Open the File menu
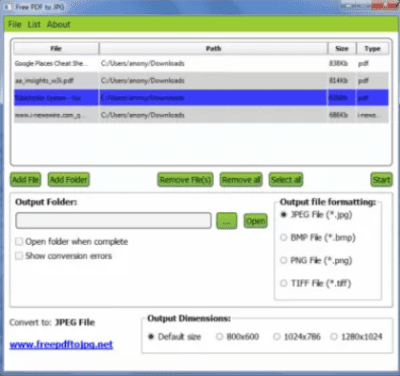 point(15,24)
